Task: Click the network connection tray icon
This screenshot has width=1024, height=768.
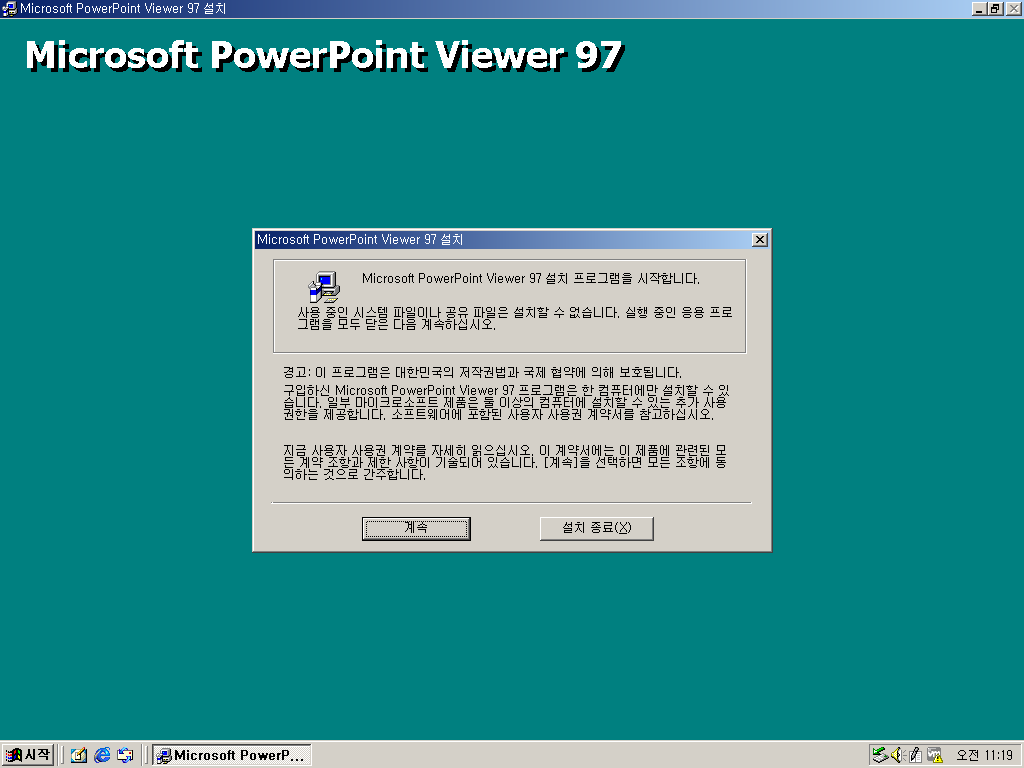Action: click(880, 755)
